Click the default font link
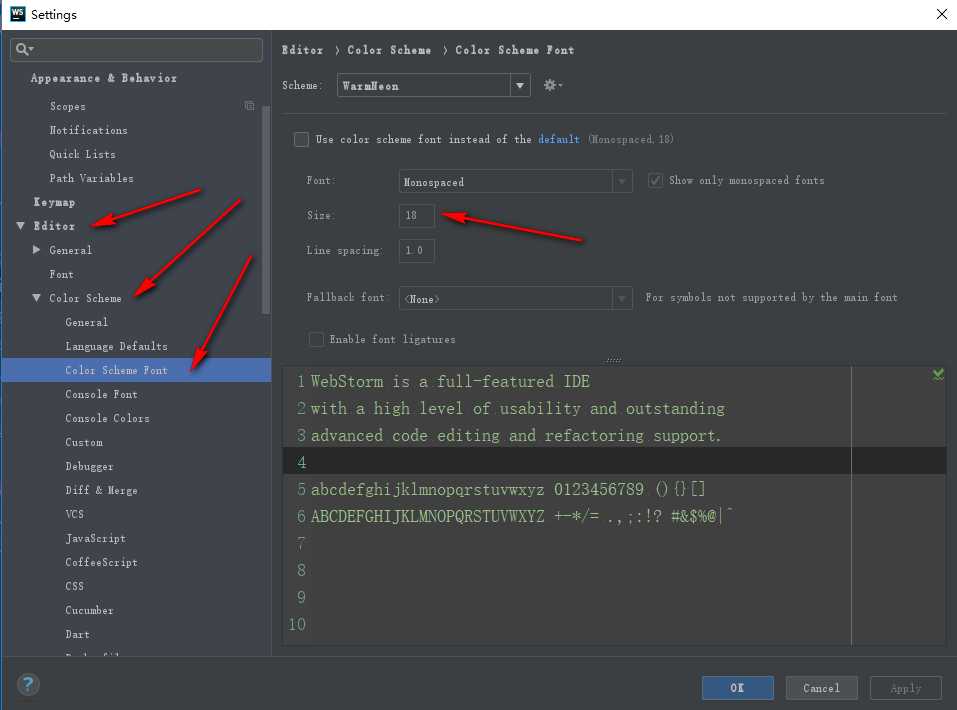Screen dimensions: 957x710 [x=558, y=139]
